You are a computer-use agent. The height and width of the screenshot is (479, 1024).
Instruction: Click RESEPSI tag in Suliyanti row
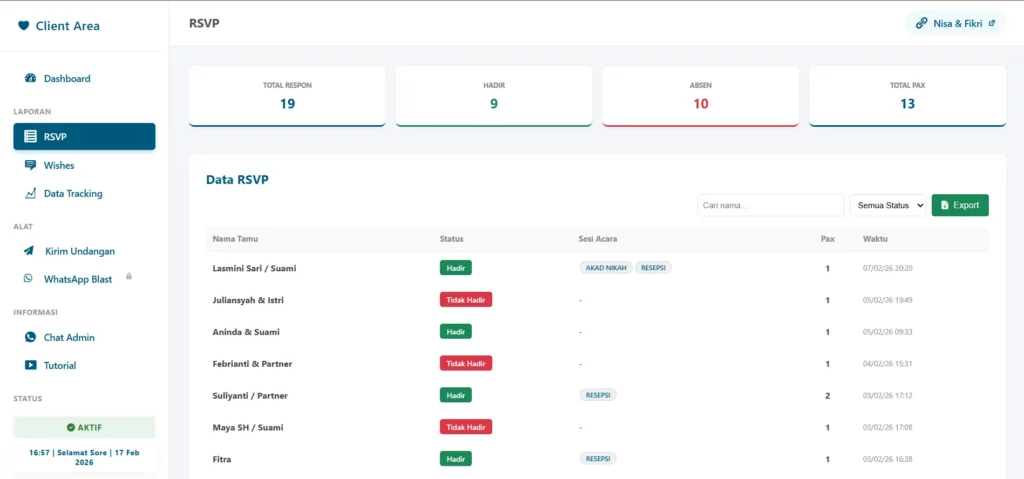pos(598,395)
